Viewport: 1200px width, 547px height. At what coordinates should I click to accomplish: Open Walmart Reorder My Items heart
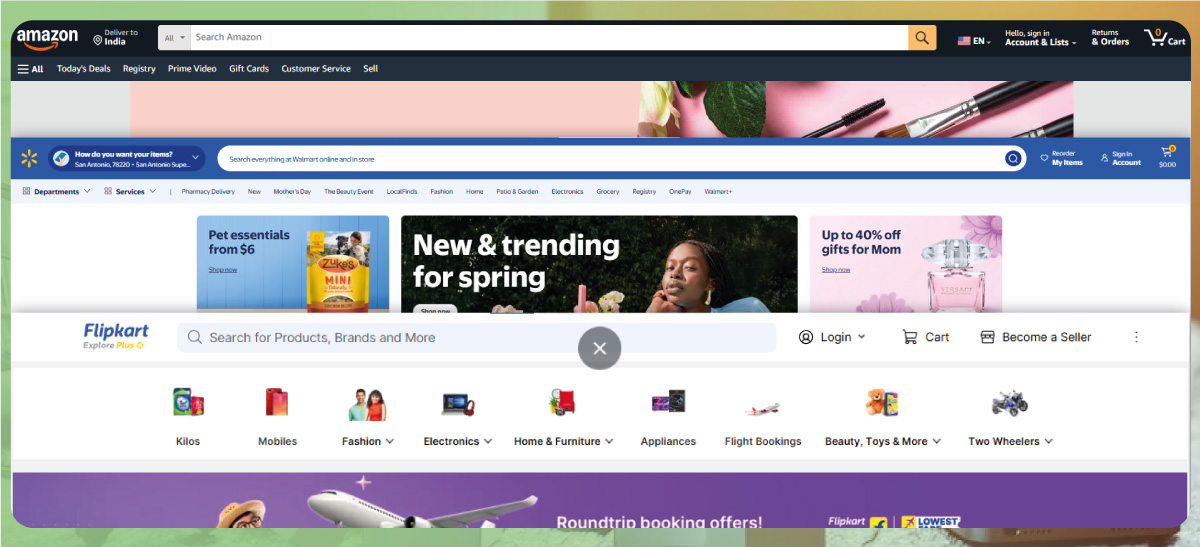click(x=1062, y=158)
